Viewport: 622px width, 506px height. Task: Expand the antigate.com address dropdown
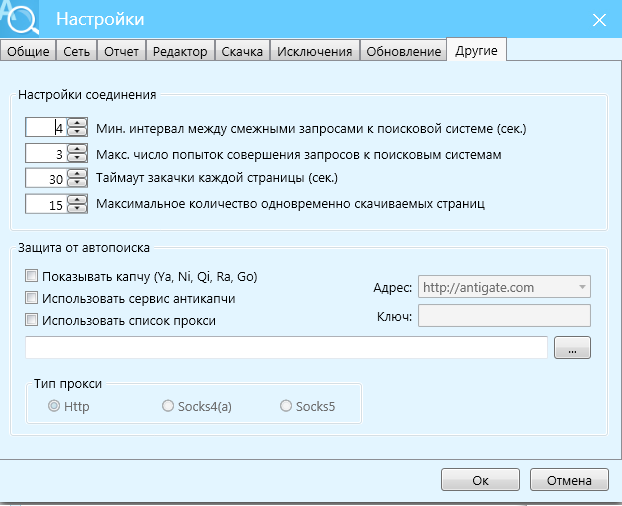tap(581, 287)
